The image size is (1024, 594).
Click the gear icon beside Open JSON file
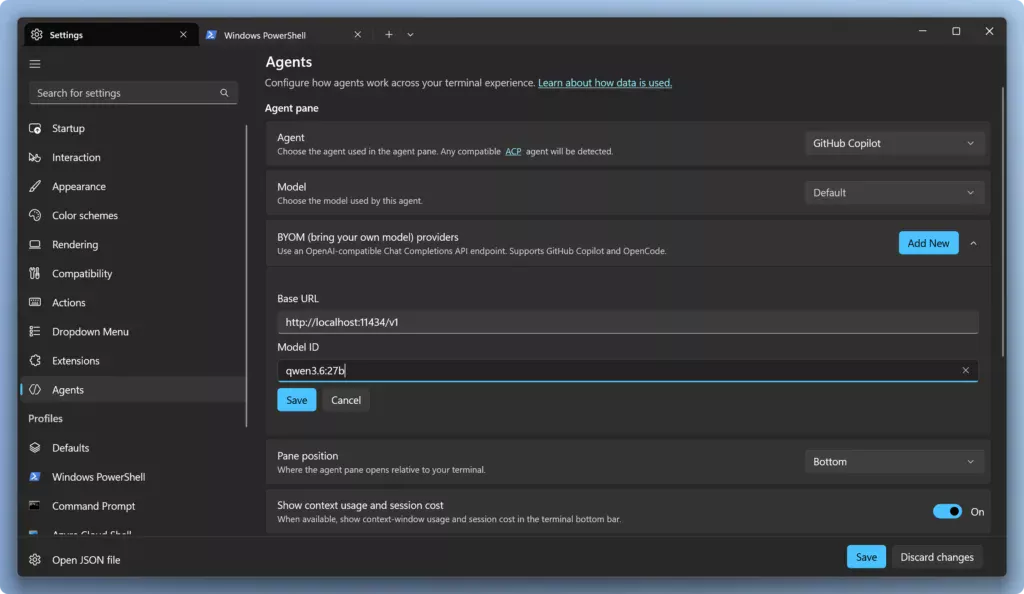[x=35, y=560]
